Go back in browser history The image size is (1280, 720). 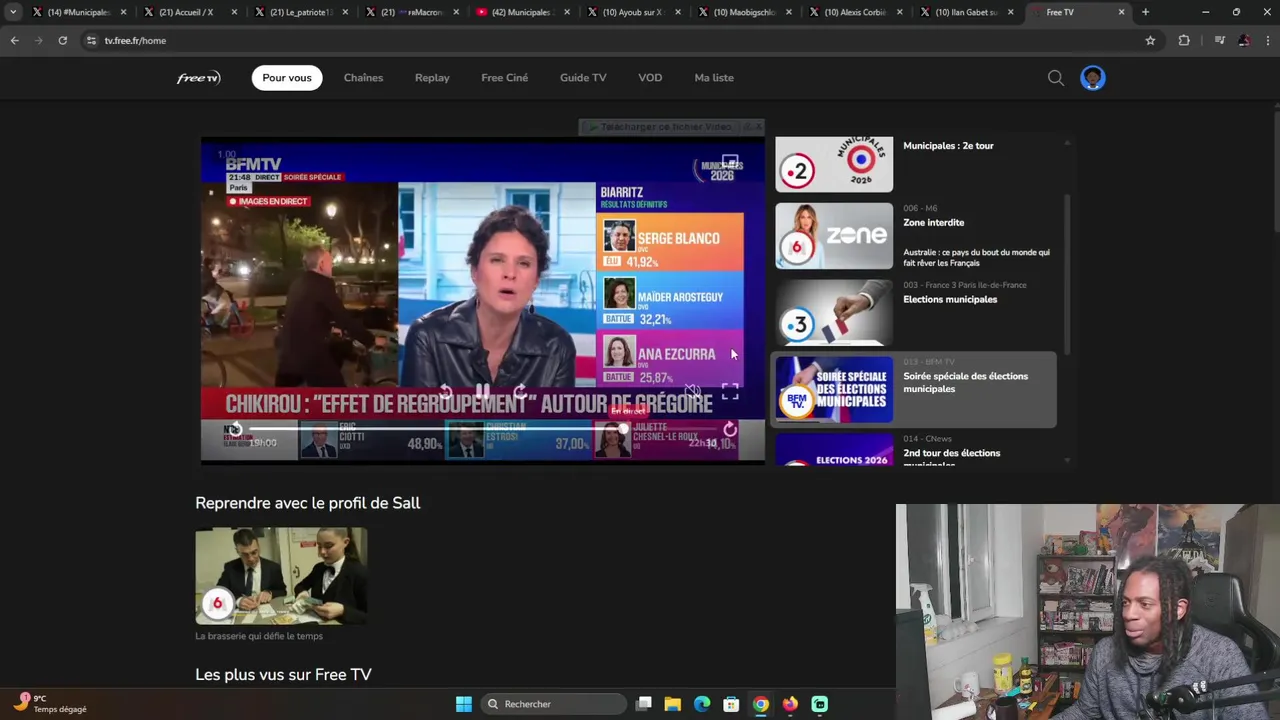pyautogui.click(x=14, y=40)
